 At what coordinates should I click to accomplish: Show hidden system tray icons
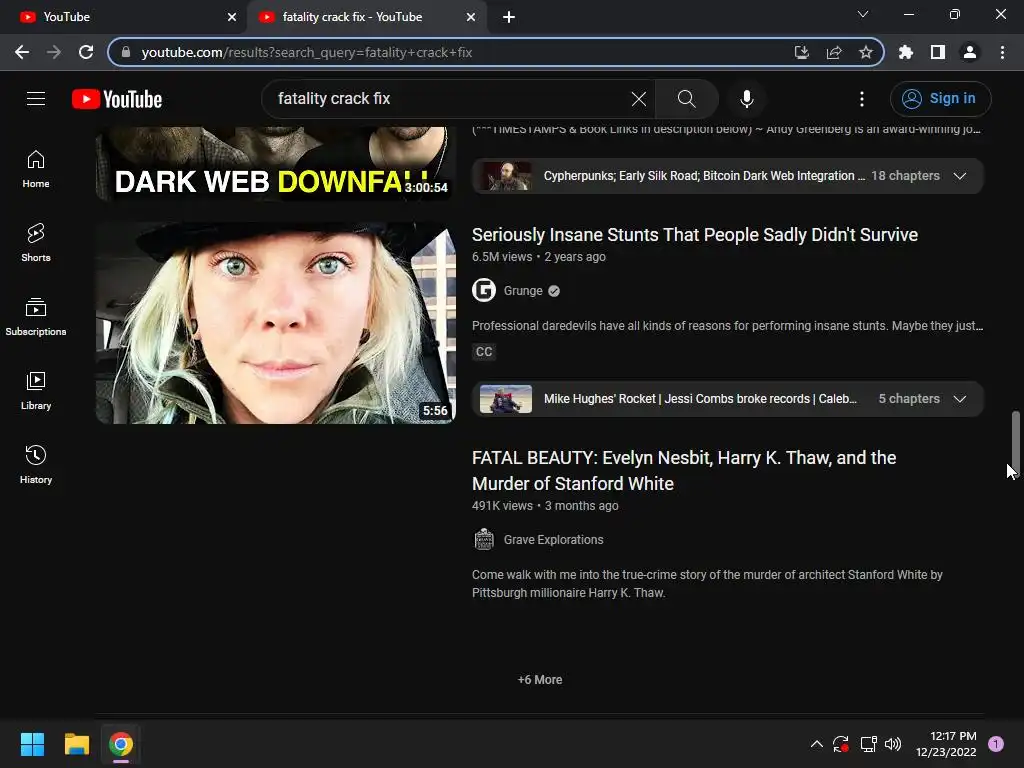pos(816,744)
